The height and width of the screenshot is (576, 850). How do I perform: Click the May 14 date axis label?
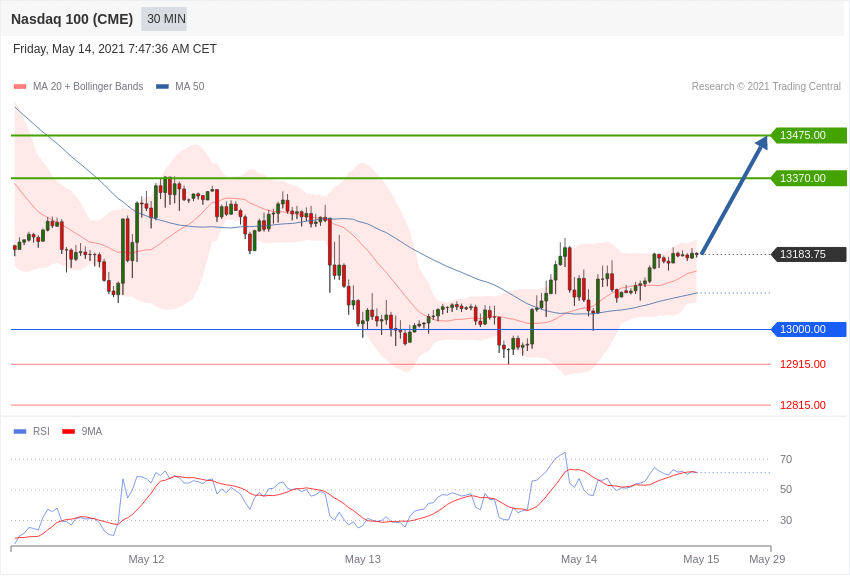[579, 559]
